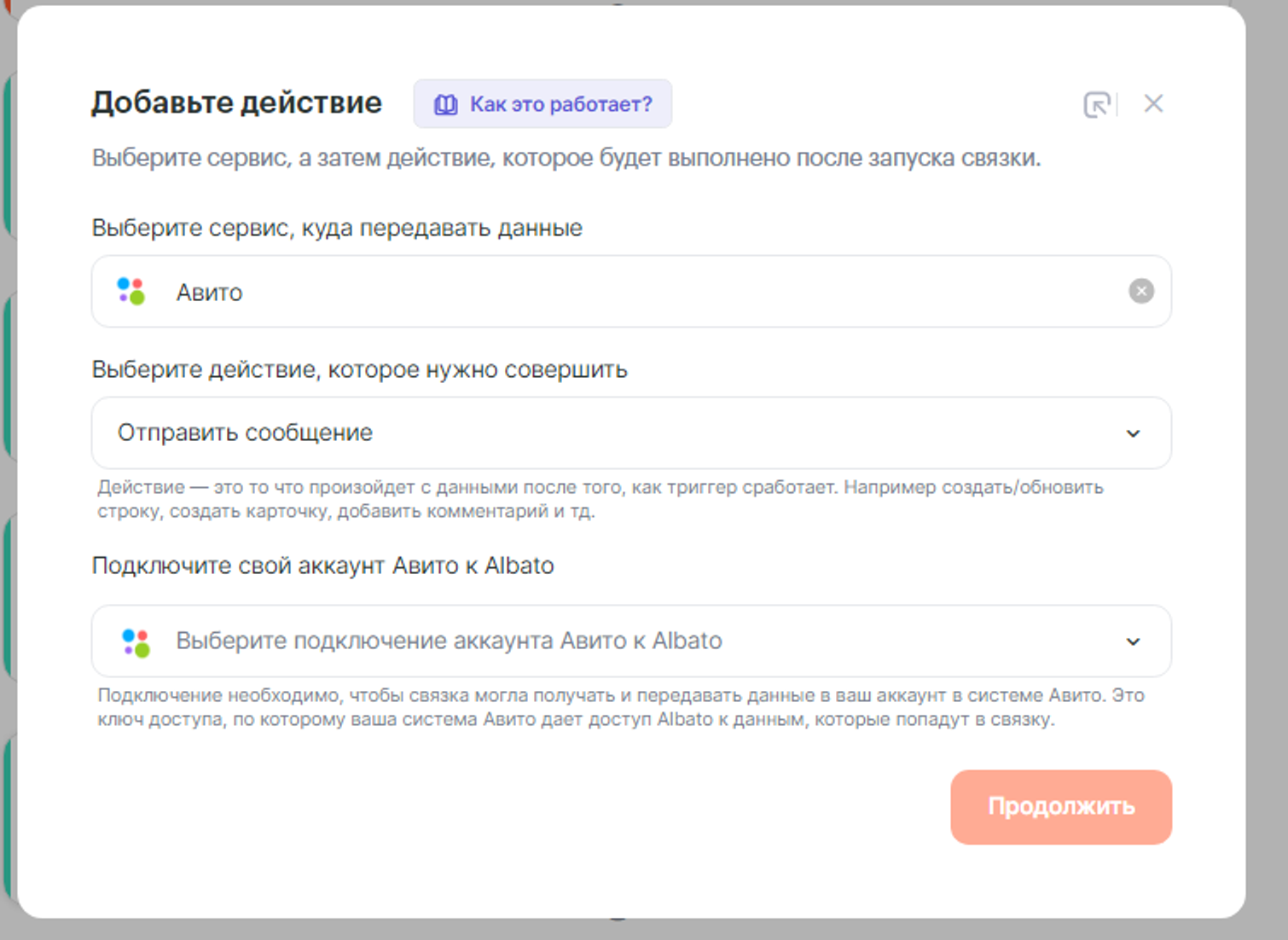Open "Выберите подключение аккаунта Авито" dropdown
Image resolution: width=1288 pixels, height=940 pixels.
click(x=597, y=641)
